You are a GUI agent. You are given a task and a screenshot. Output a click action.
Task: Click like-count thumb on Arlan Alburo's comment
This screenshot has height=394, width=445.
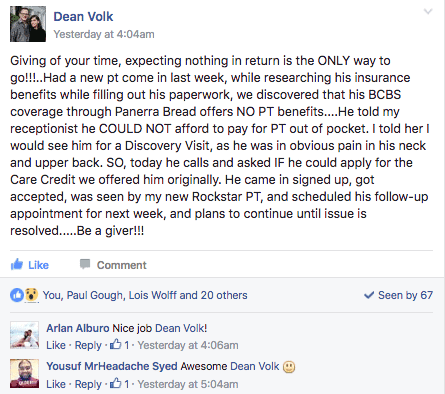coord(115,344)
